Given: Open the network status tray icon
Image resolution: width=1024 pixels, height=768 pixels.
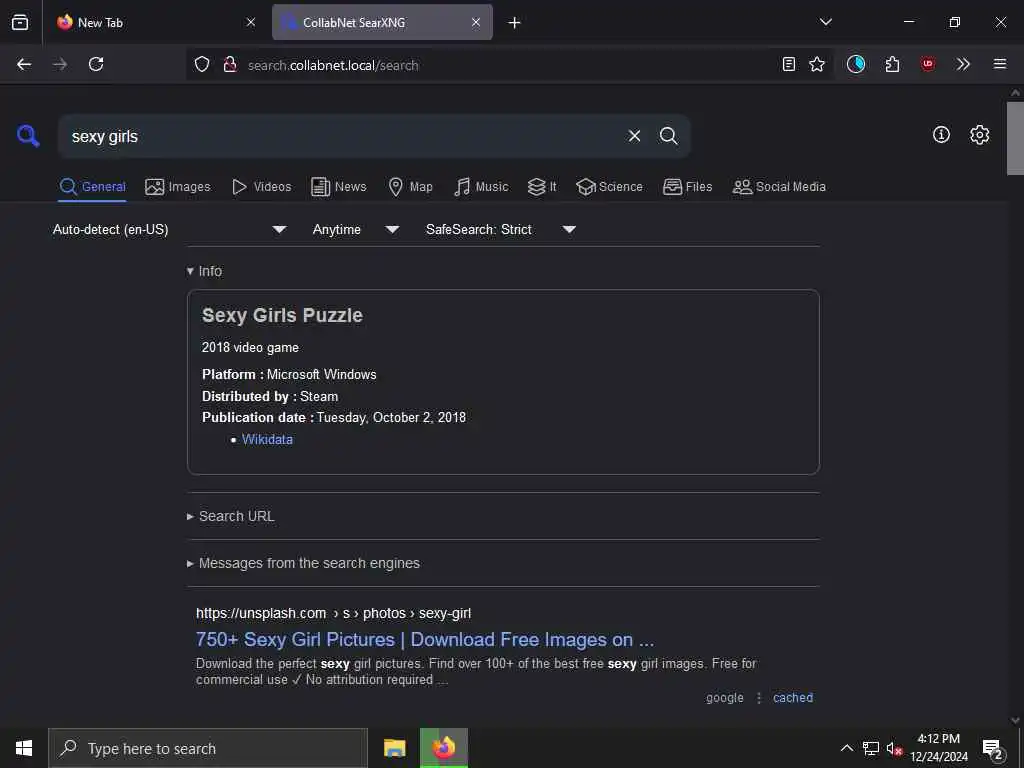Looking at the screenshot, I should coord(871,748).
